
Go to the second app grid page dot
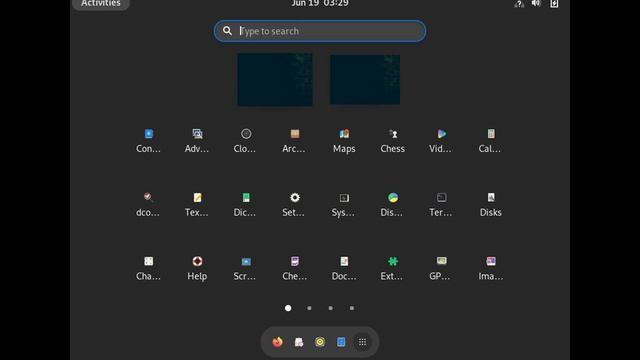point(309,308)
